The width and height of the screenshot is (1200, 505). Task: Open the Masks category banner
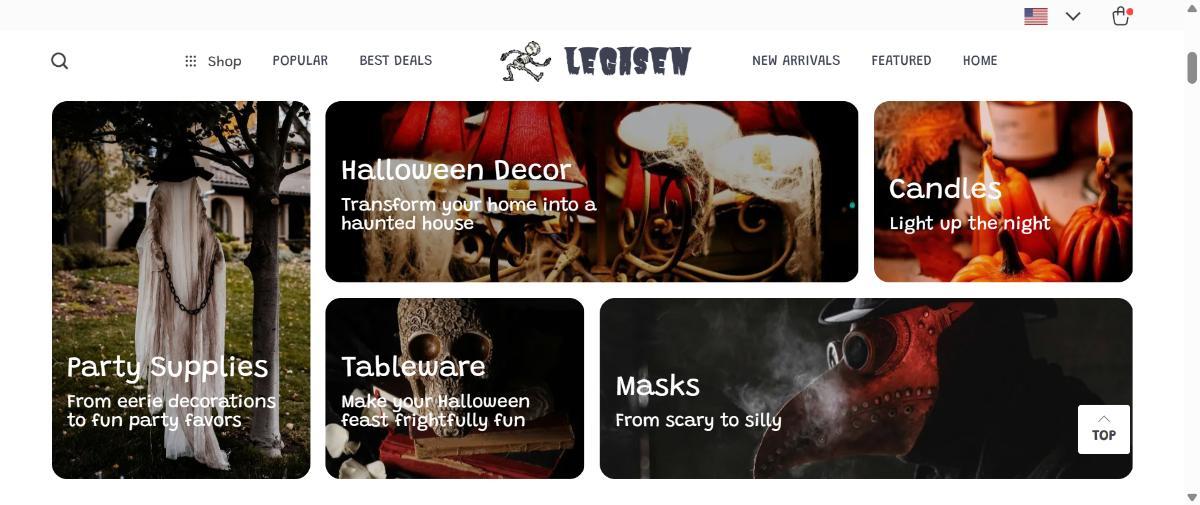point(866,388)
